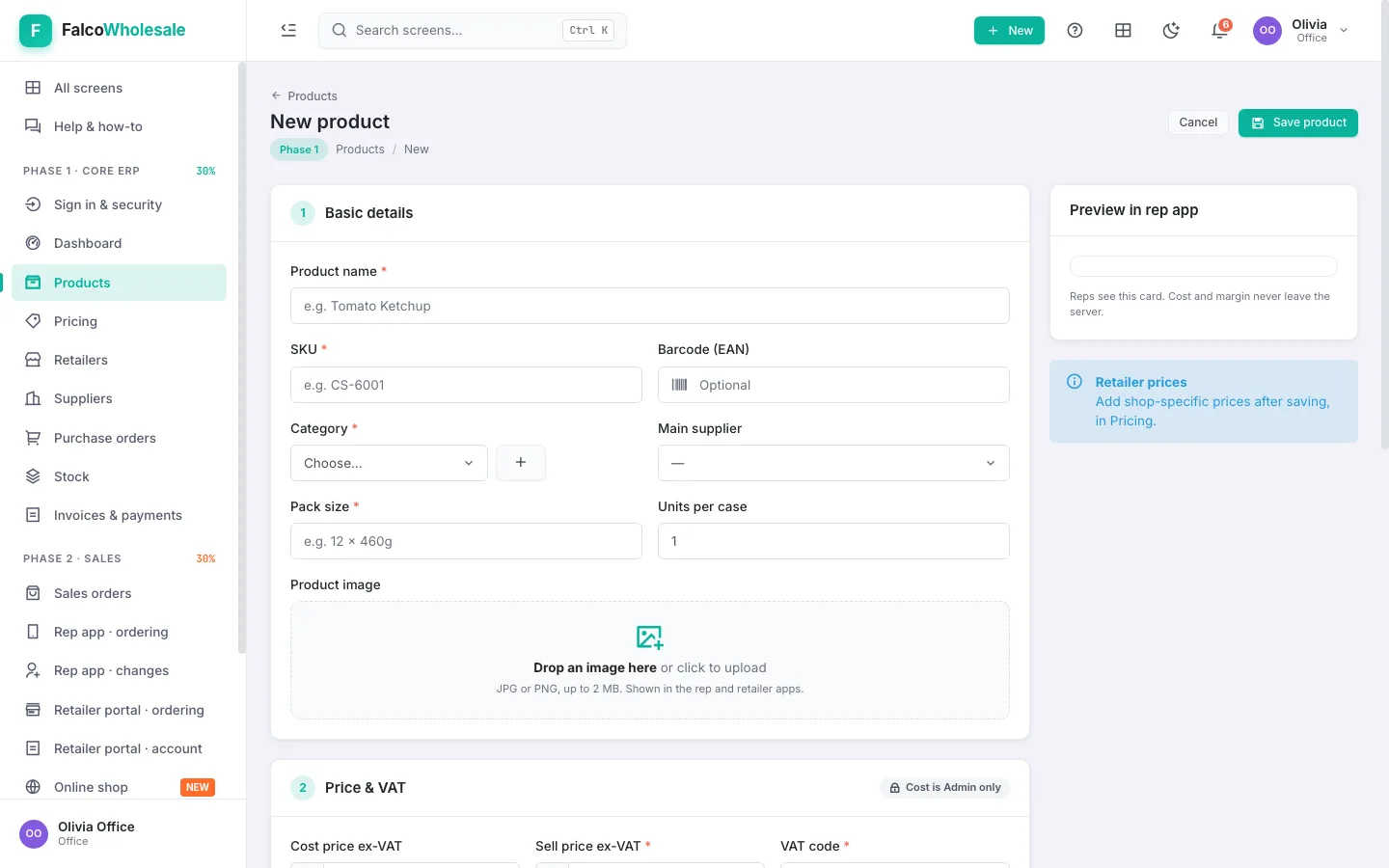1389x868 pixels.
Task: Go to Sign in & security
Action: pyautogui.click(x=119, y=204)
